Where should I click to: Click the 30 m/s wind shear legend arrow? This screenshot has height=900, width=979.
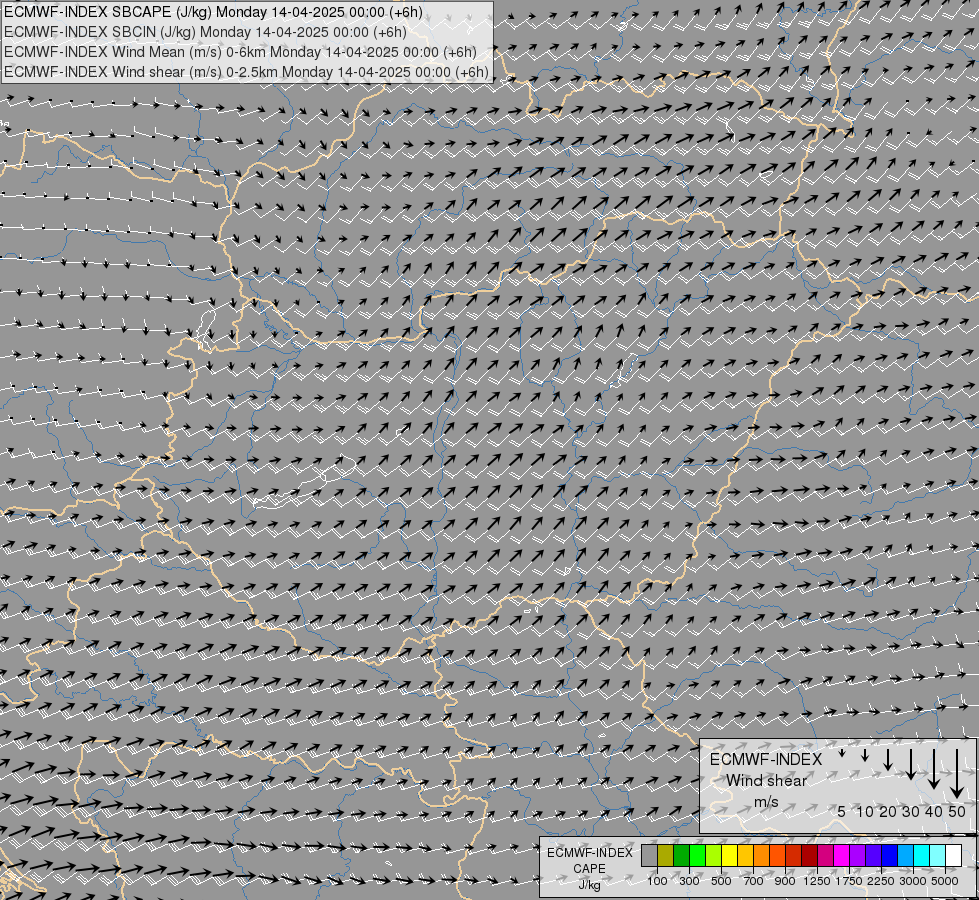coord(911,764)
